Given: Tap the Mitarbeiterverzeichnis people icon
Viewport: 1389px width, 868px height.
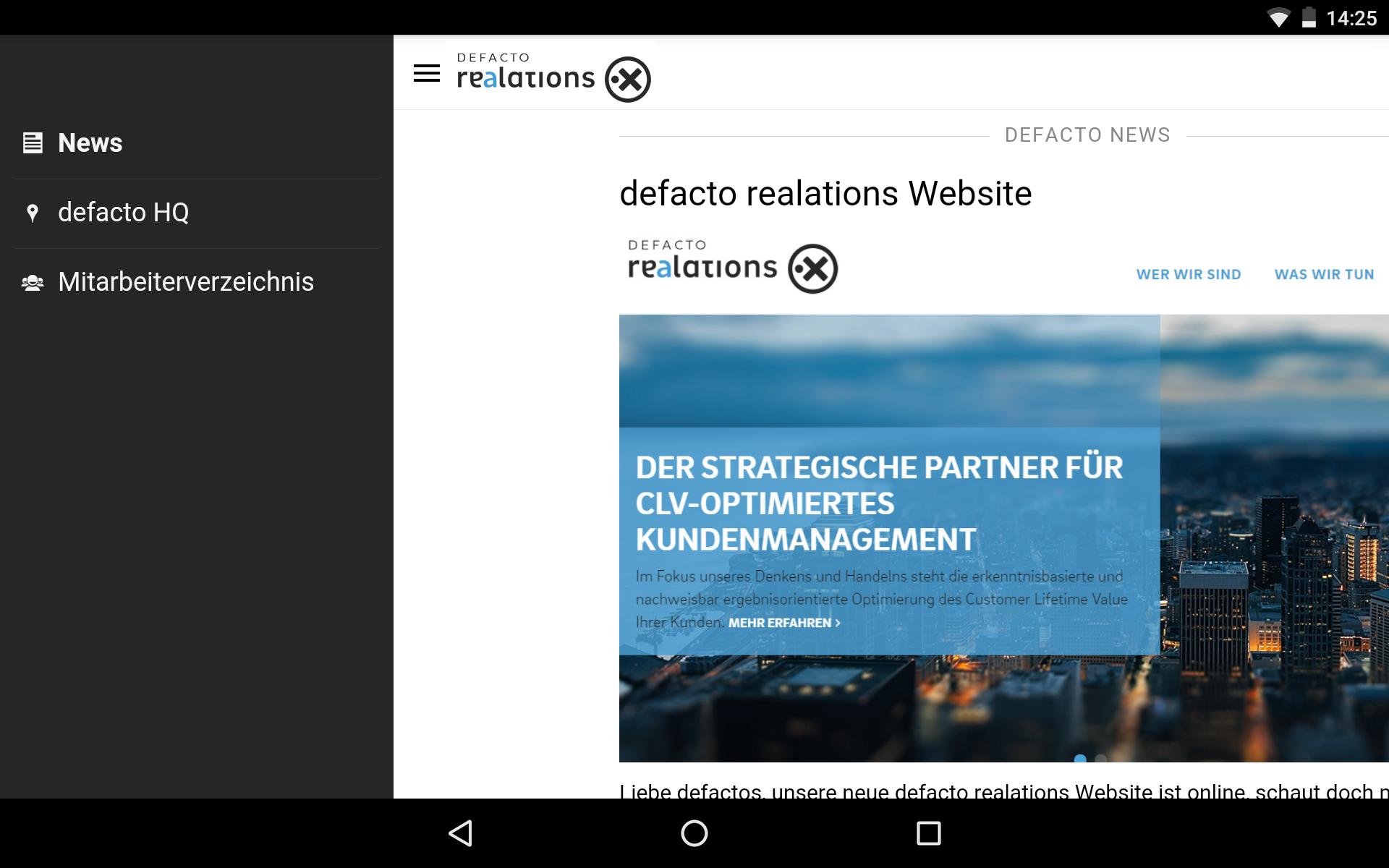Looking at the screenshot, I should pos(33,282).
